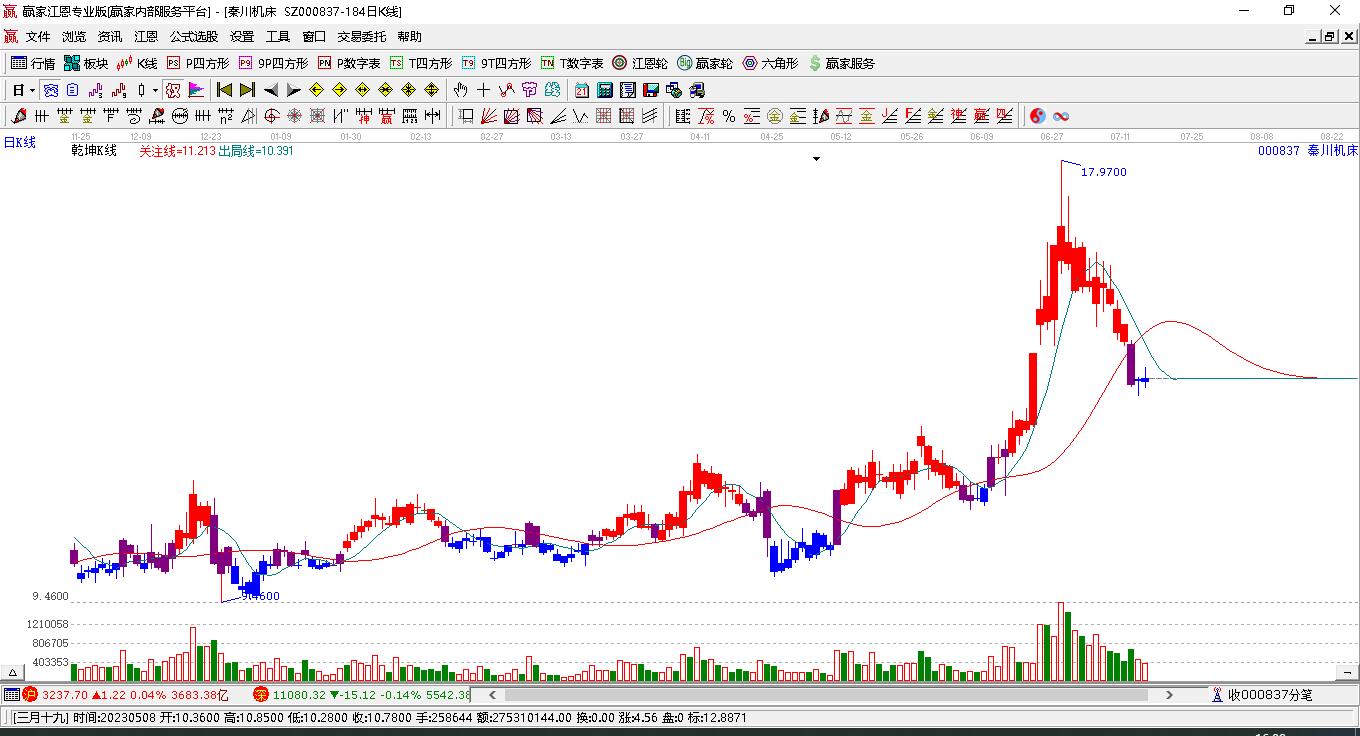Screen dimensions: 1360x736
Task: Open the 公式选股 menu
Action: pyautogui.click(x=194, y=37)
